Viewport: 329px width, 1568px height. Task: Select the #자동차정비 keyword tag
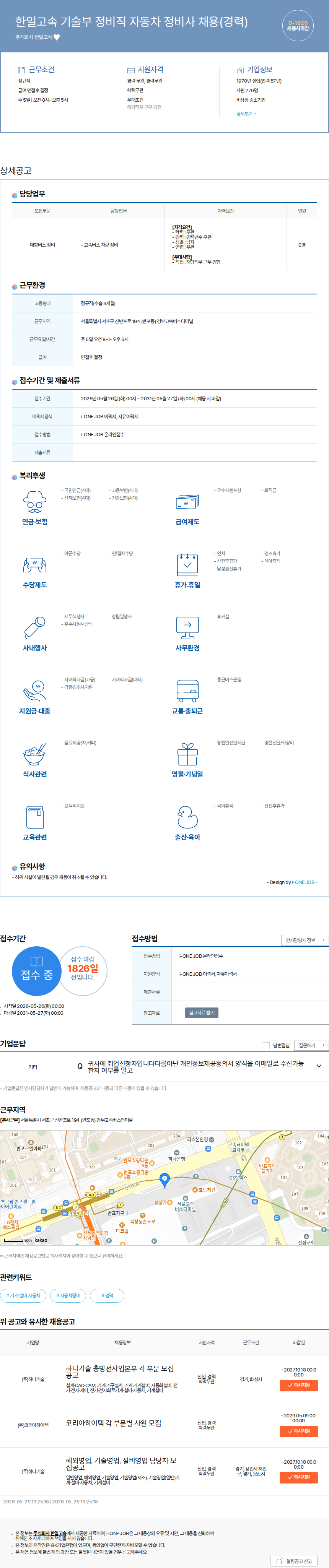pos(68,1295)
